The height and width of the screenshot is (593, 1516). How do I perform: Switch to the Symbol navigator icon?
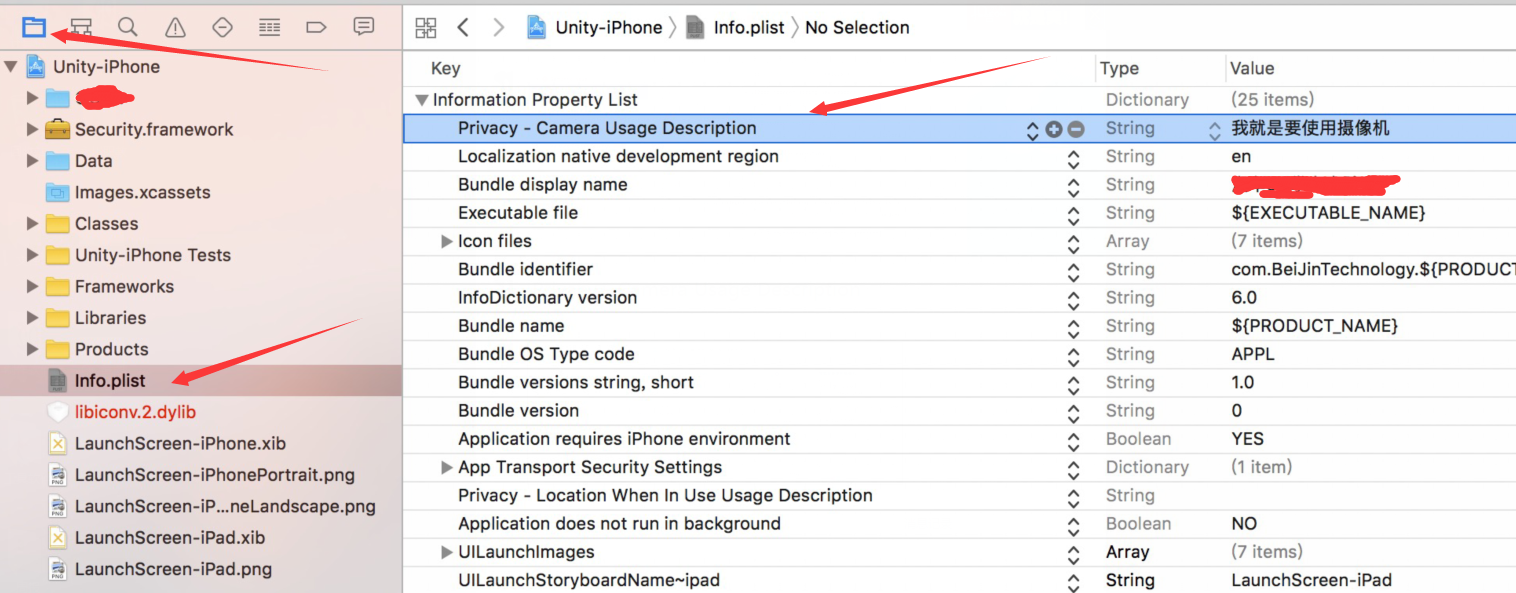click(x=81, y=27)
